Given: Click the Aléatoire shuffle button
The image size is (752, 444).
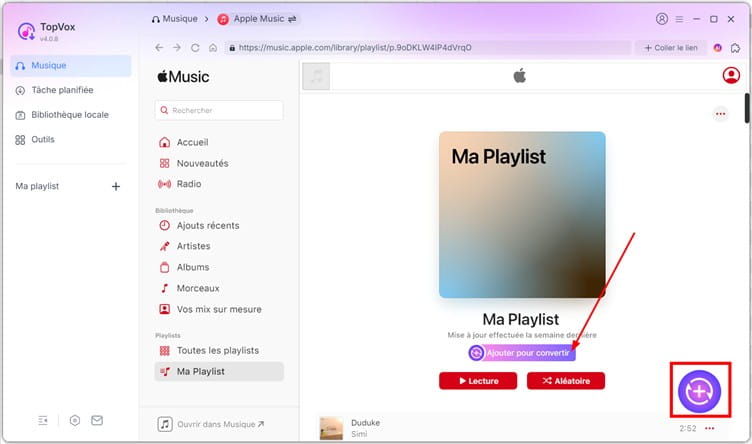Looking at the screenshot, I should [566, 381].
